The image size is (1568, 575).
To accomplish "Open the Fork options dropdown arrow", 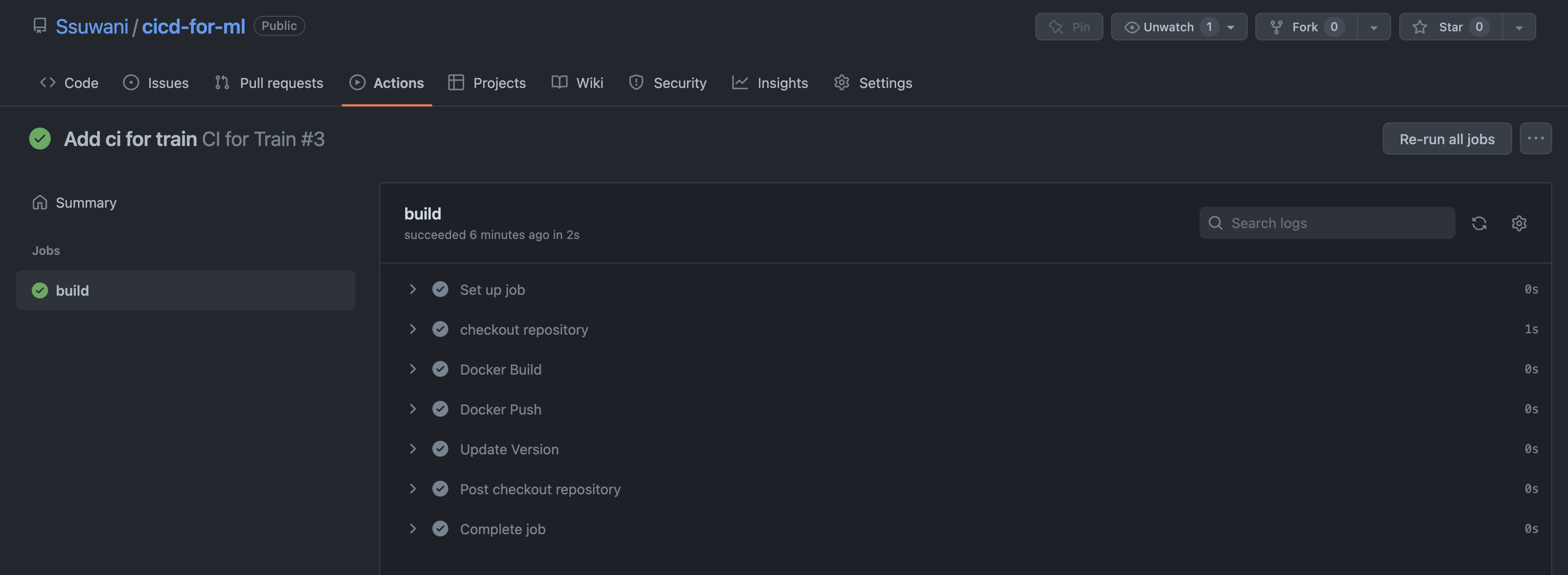I will click(x=1374, y=27).
